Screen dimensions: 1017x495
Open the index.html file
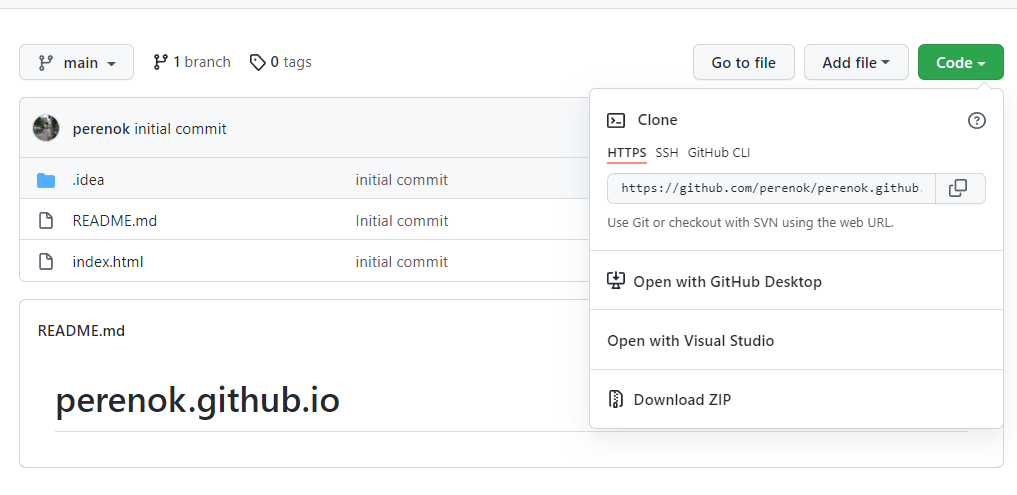108,262
